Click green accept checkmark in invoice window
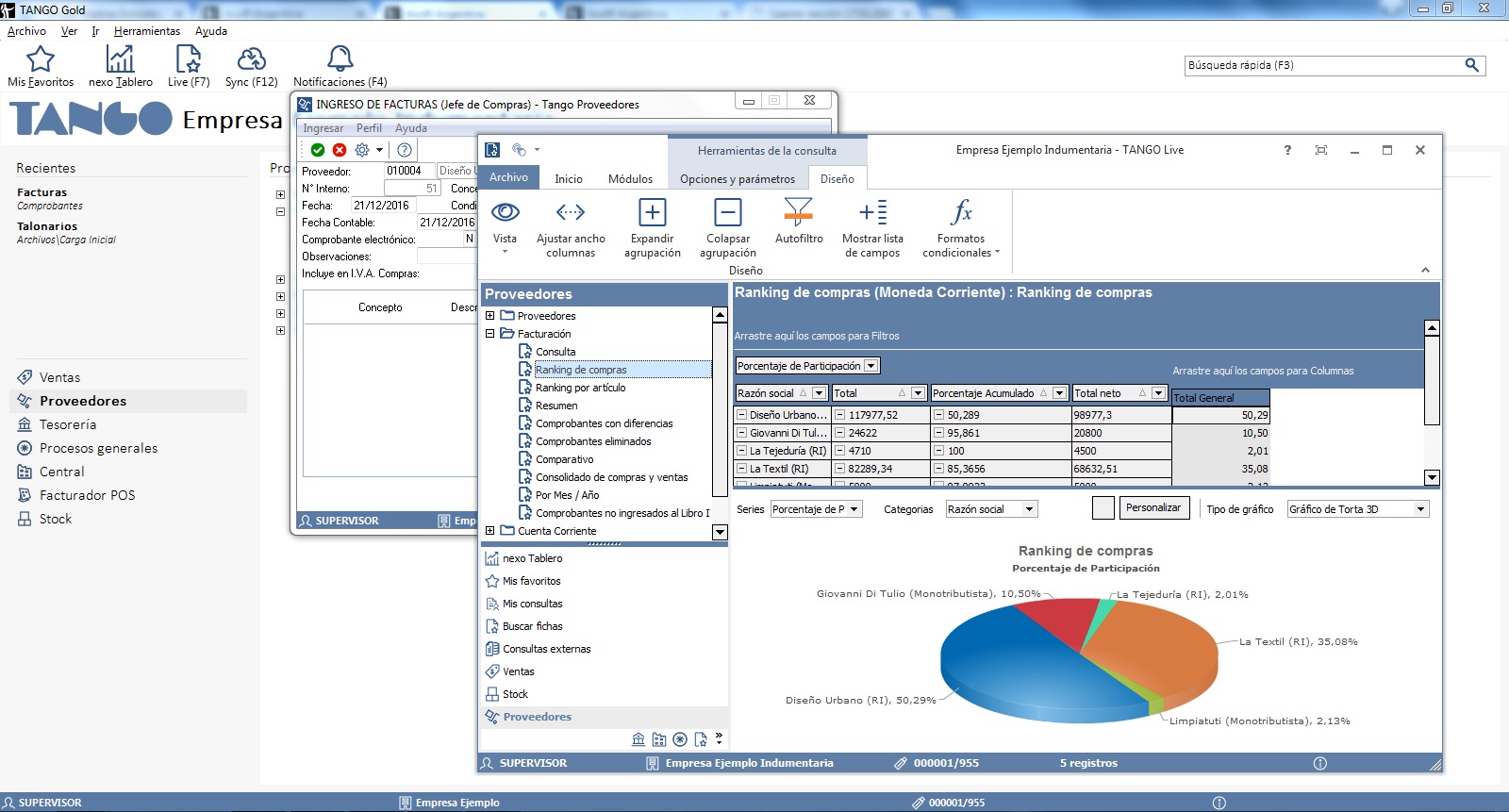This screenshot has width=1509, height=812. (318, 150)
